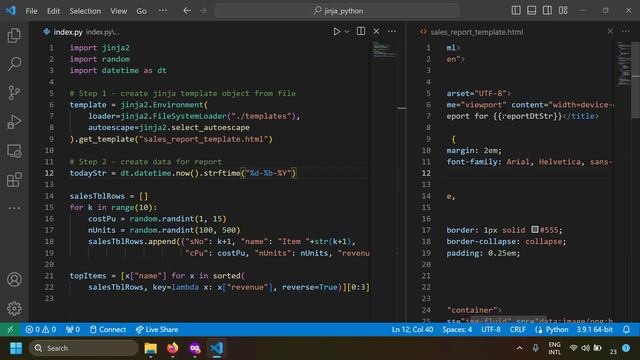Click the html editor minimap
The height and width of the screenshot is (360, 640).
pos(623,63)
